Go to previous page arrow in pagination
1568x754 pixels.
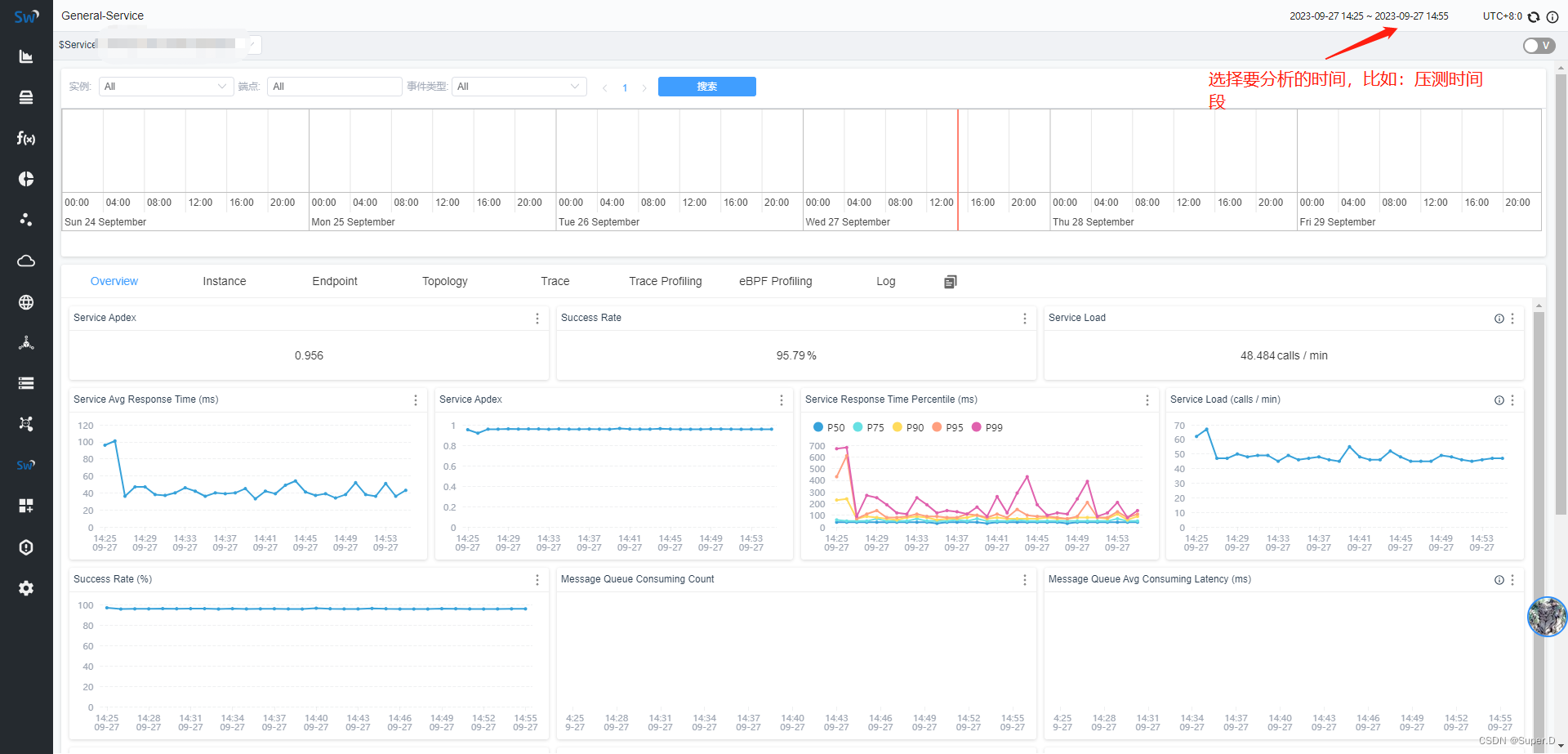click(x=604, y=87)
